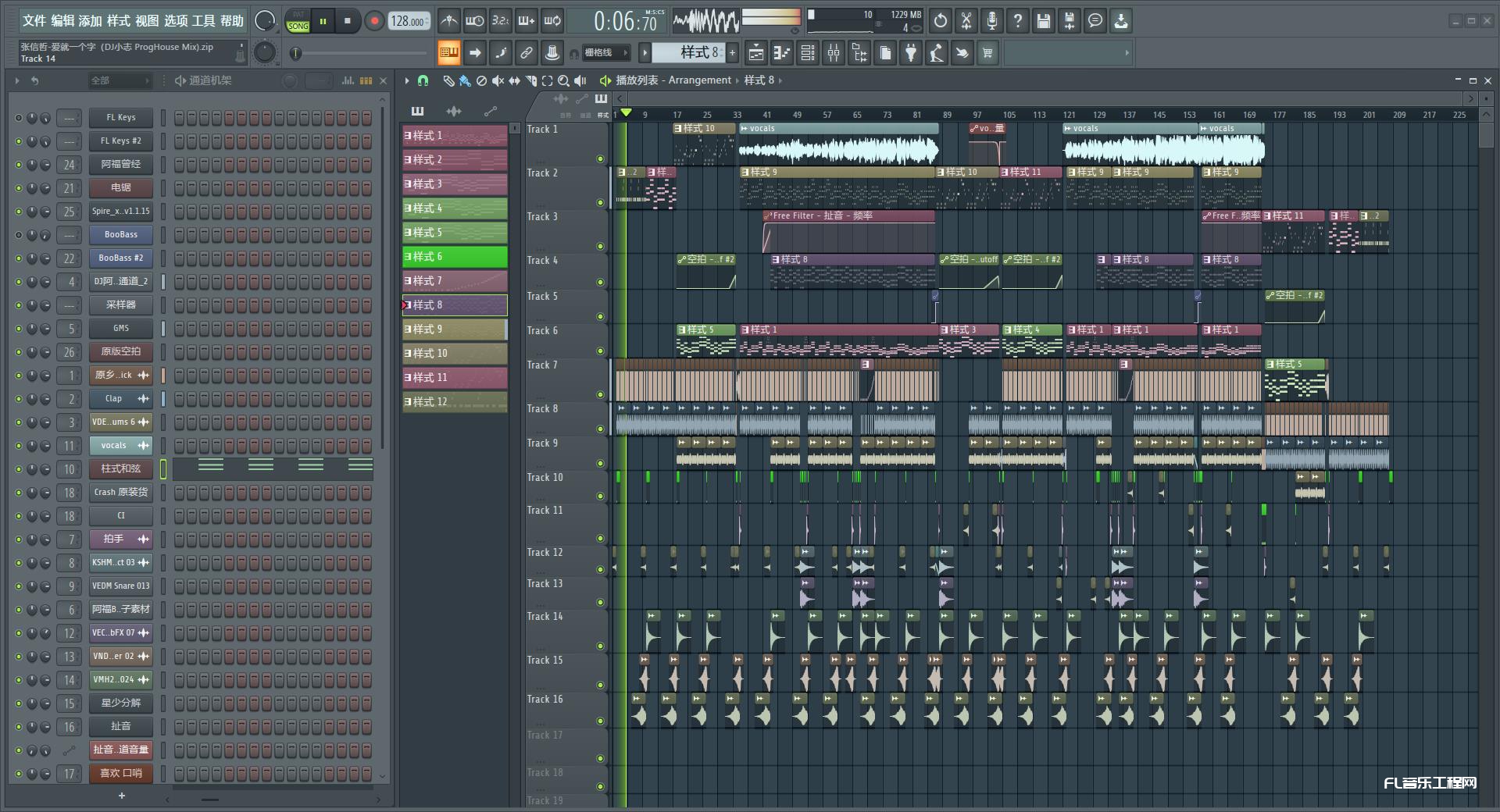The width and height of the screenshot is (1500, 812).
Task: Enable wait for input before recording
Action: click(474, 21)
